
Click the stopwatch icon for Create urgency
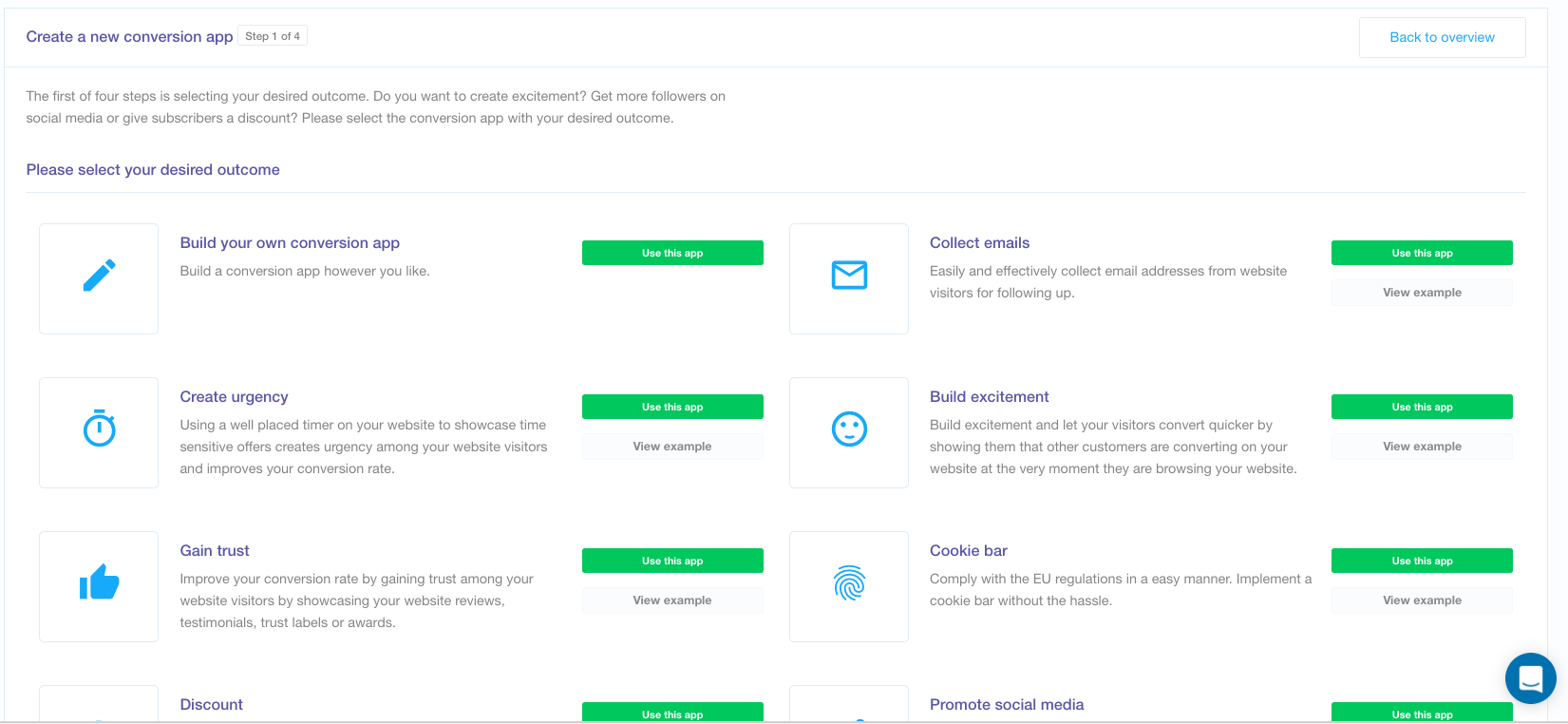[99, 429]
